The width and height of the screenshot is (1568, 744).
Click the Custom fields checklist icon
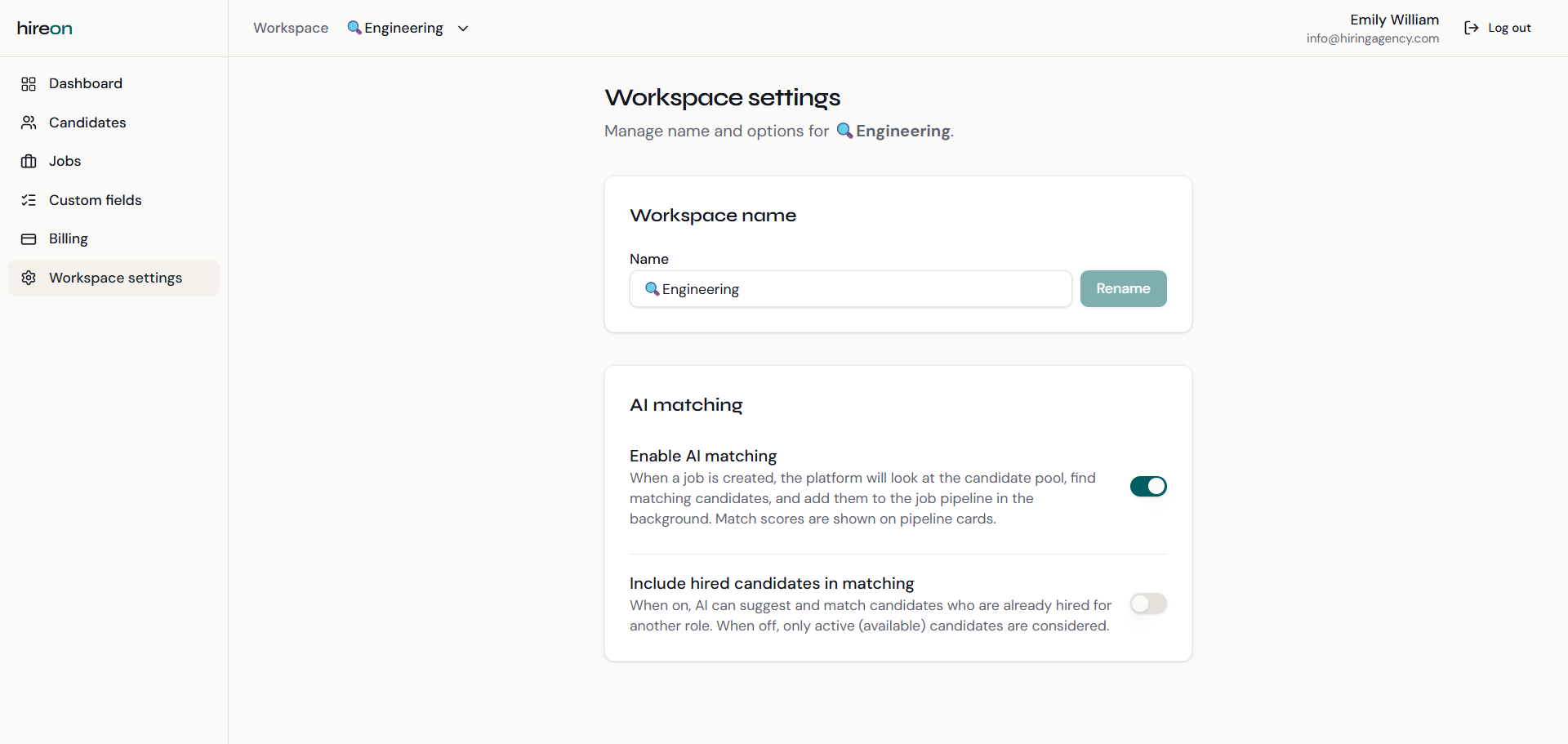pos(29,200)
